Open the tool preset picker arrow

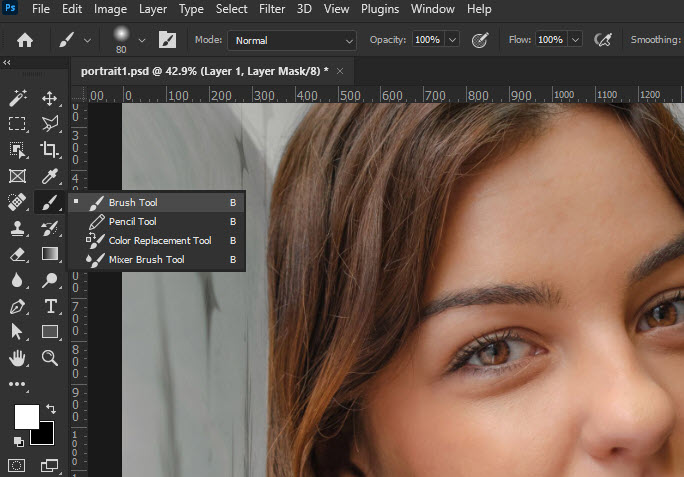click(x=87, y=41)
